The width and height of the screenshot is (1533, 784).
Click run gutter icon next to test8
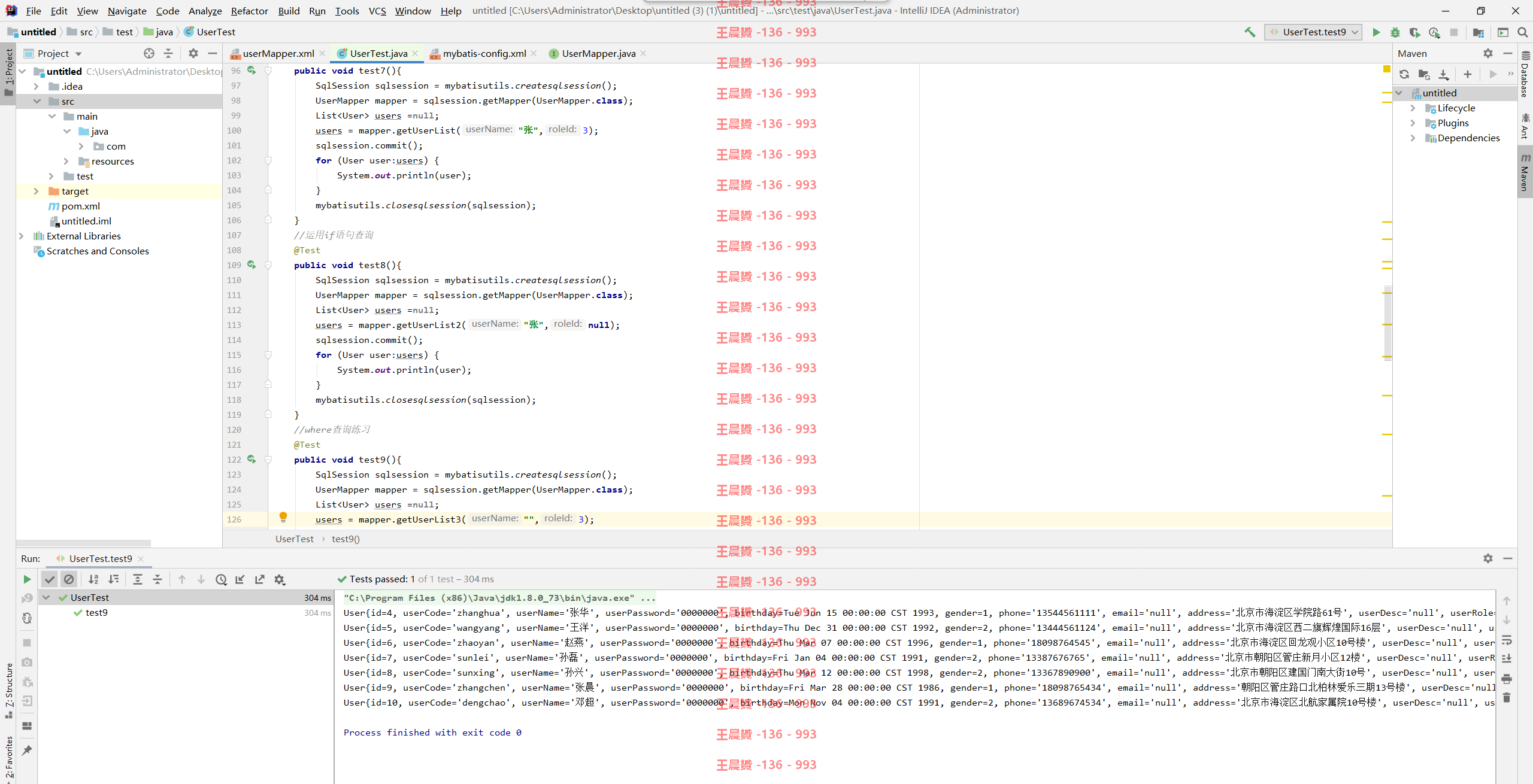[252, 265]
